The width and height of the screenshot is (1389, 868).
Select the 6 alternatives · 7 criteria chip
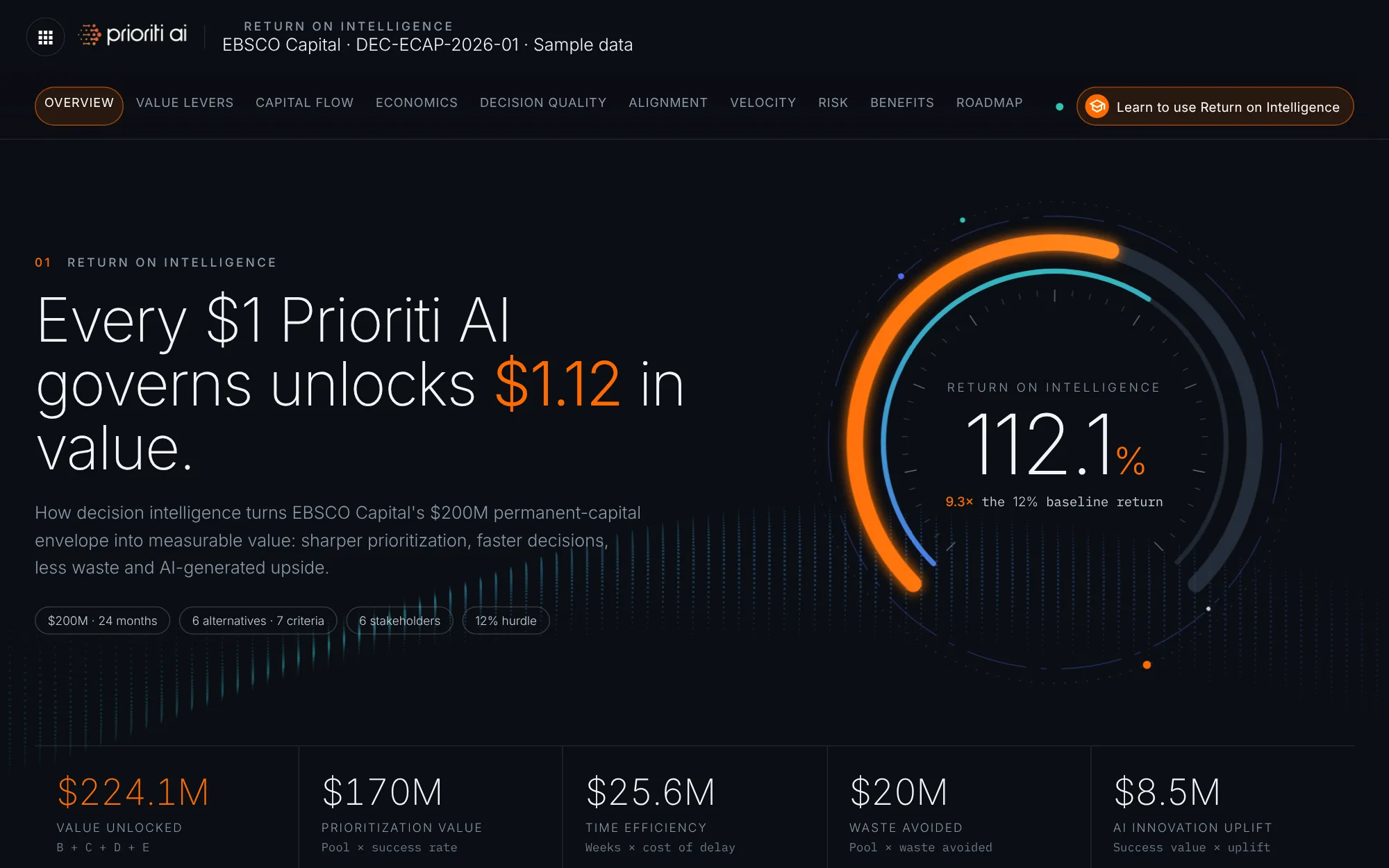258,621
